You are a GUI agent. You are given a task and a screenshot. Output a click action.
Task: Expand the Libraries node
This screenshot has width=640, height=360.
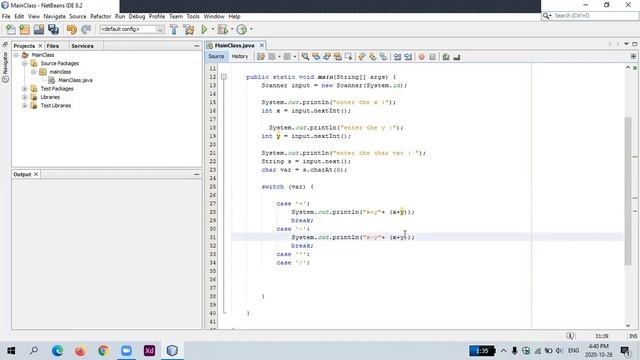[25, 97]
